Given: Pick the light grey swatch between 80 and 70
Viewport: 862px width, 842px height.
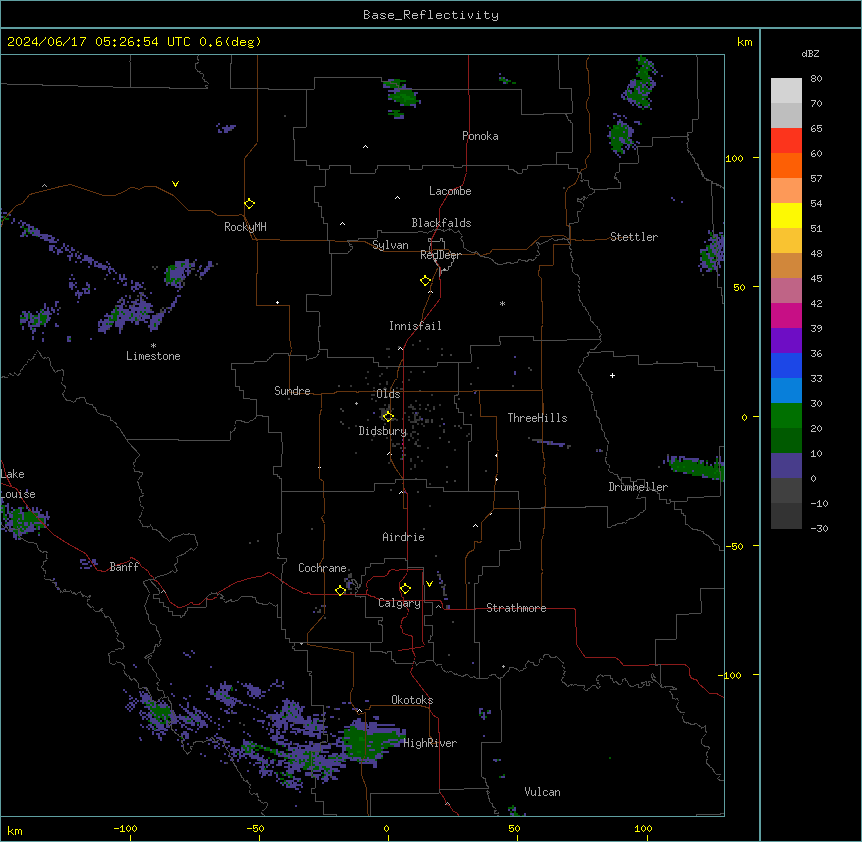Looking at the screenshot, I should tap(786, 91).
